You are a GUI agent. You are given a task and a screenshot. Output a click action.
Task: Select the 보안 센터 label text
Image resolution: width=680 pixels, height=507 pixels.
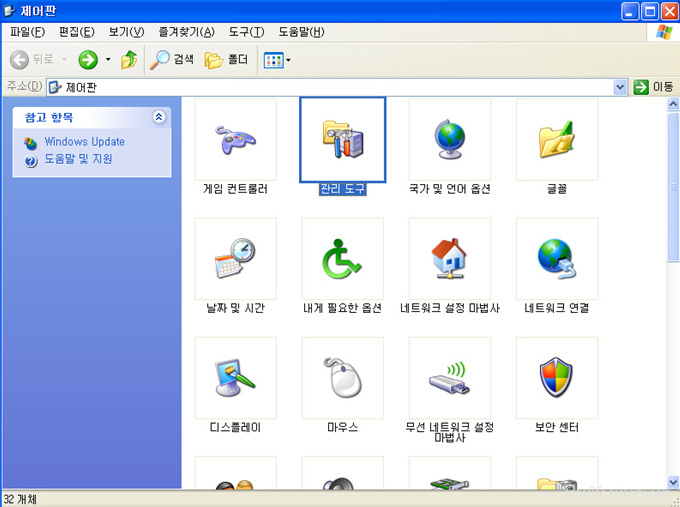[557, 428]
